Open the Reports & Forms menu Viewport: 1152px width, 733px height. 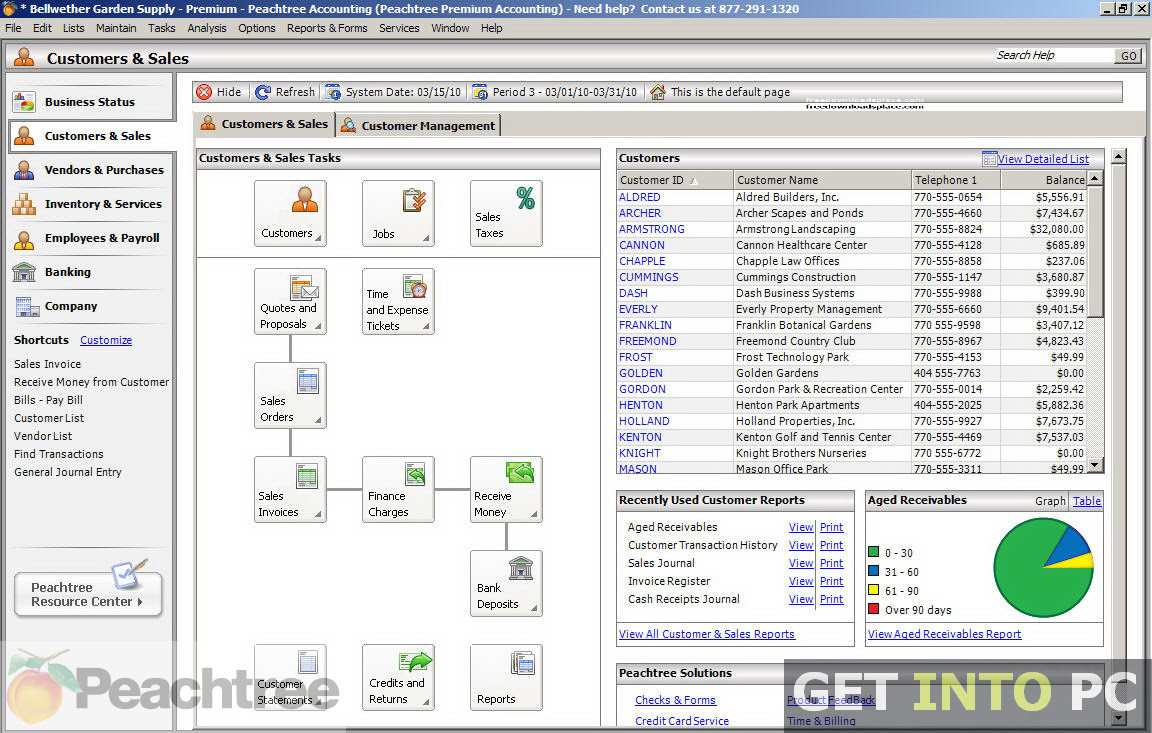[327, 28]
